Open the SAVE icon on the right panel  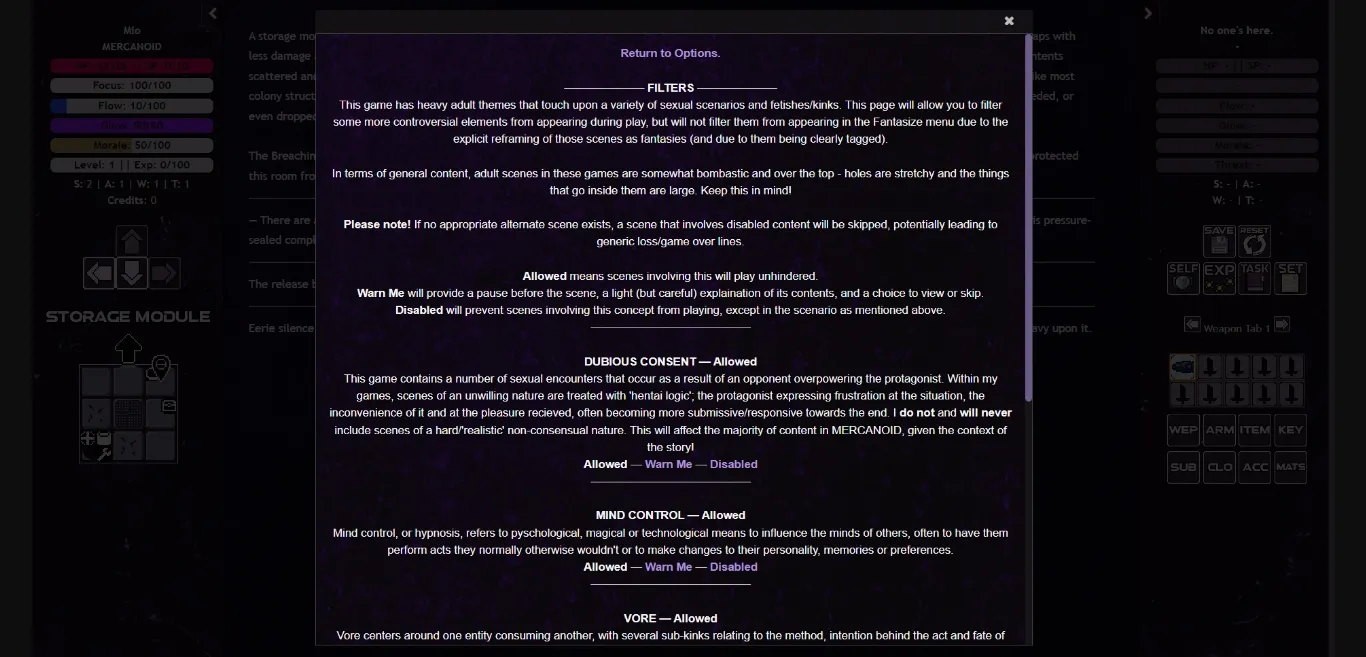point(1219,241)
